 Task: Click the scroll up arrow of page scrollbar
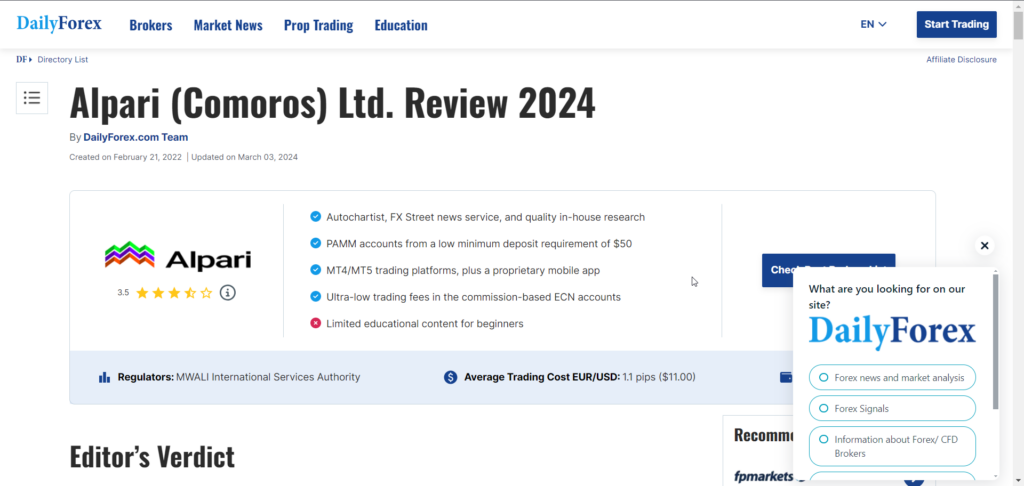[x=1018, y=6]
